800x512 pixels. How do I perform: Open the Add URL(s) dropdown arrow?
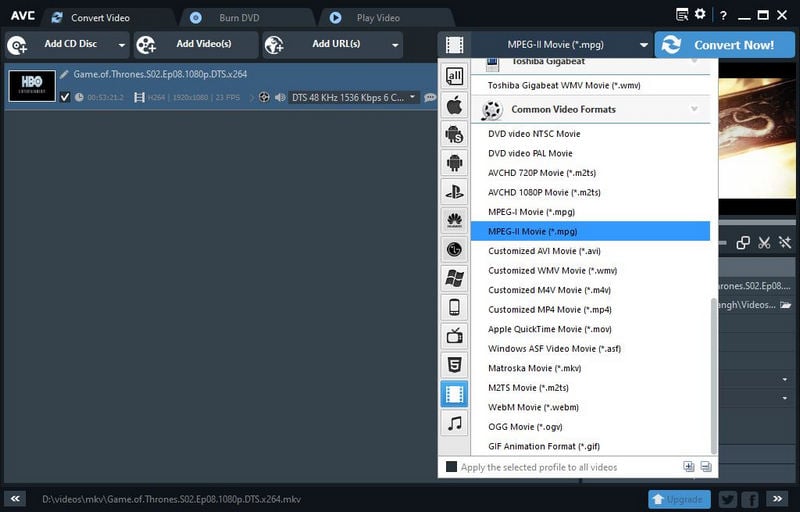click(x=395, y=45)
